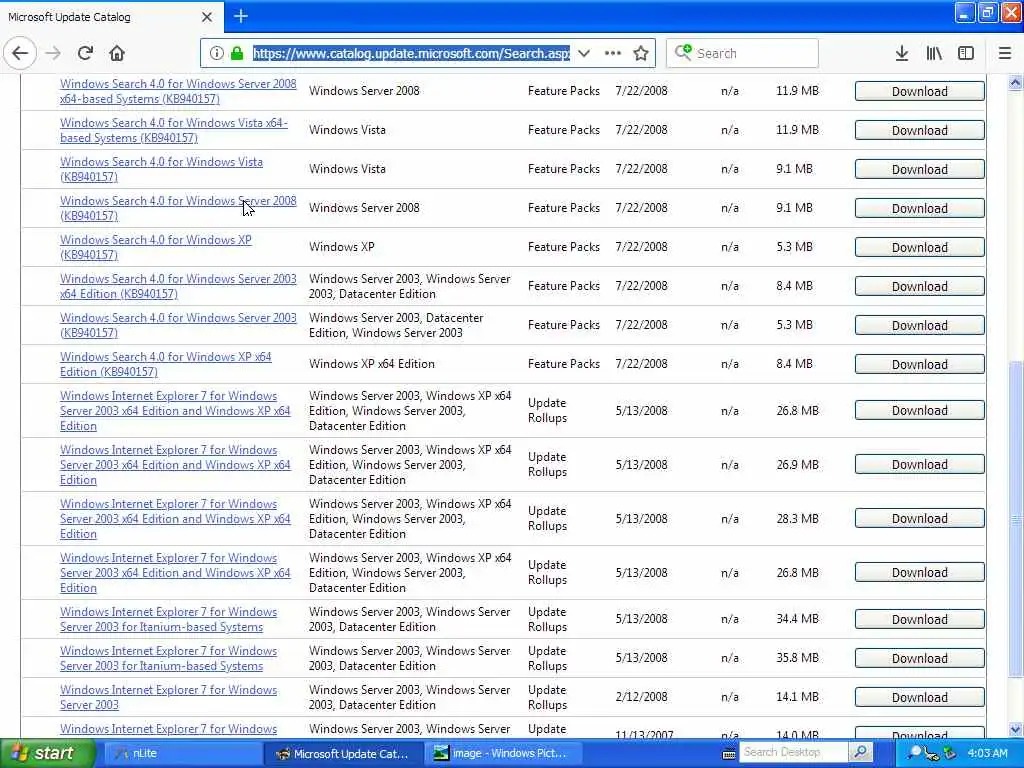The height and width of the screenshot is (768, 1024).
Task: Switch to image - Windows Picture viewer taskbar button
Action: point(503,754)
